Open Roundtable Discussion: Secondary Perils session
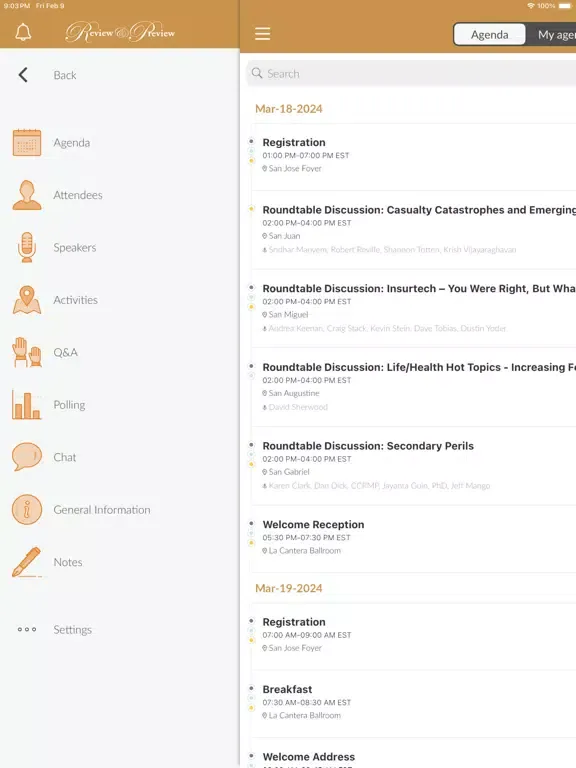576x768 pixels. pos(413,465)
